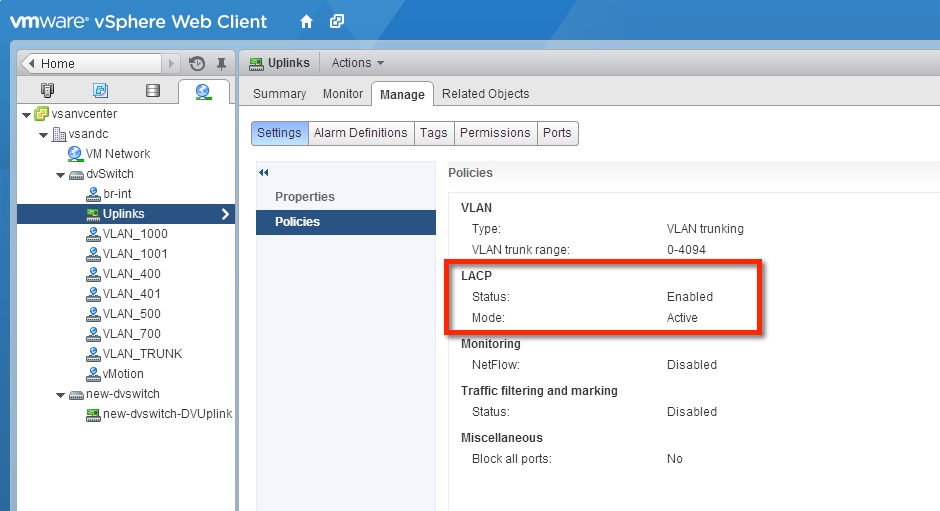Click the VLAN_1001 port group icon
The image size is (940, 511).
pos(93,254)
